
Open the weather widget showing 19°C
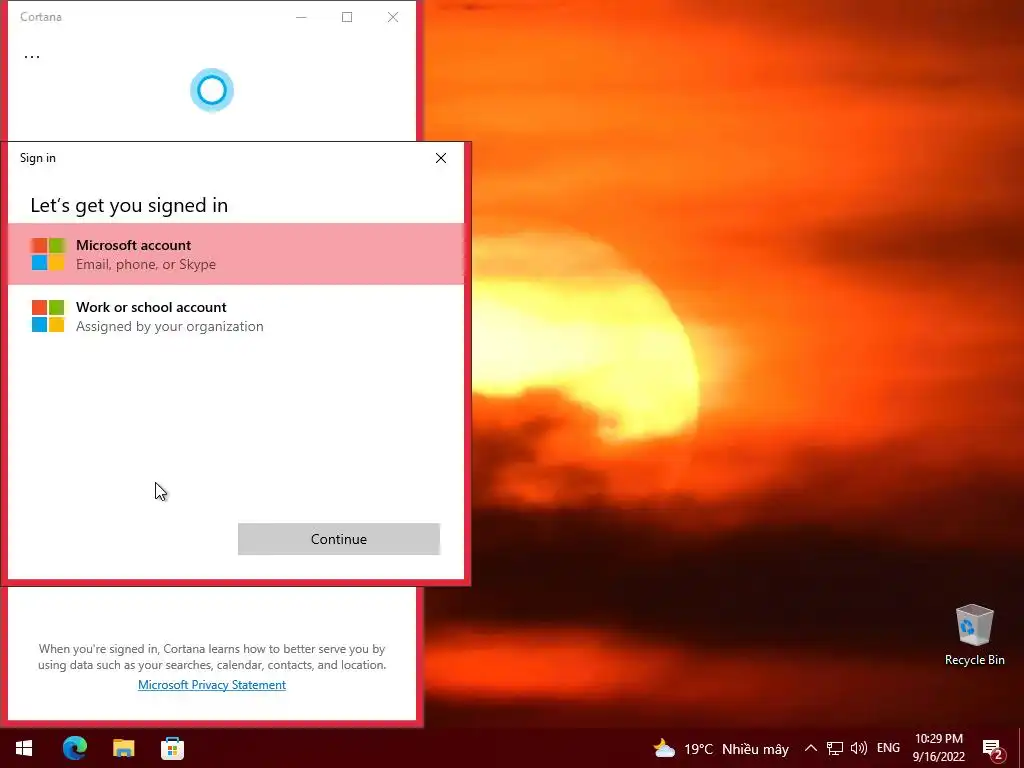point(721,748)
